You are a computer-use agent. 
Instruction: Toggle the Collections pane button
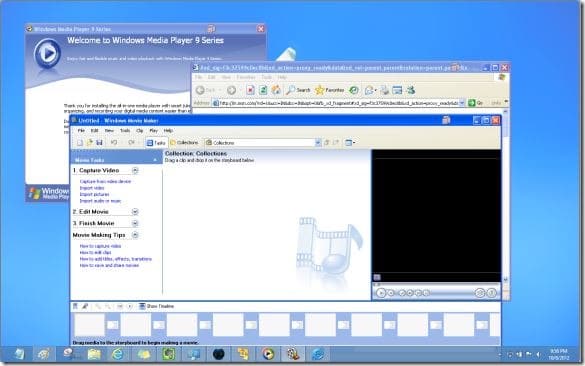[184, 143]
